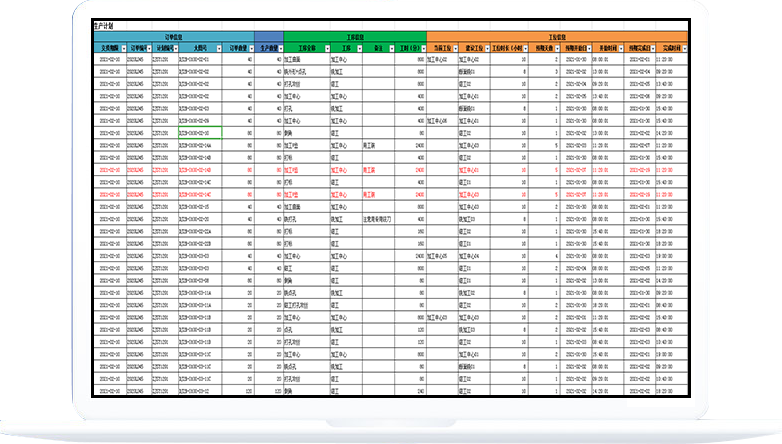Select the blue 订单信息 merged header
The height and width of the screenshot is (444, 782).
point(174,37)
